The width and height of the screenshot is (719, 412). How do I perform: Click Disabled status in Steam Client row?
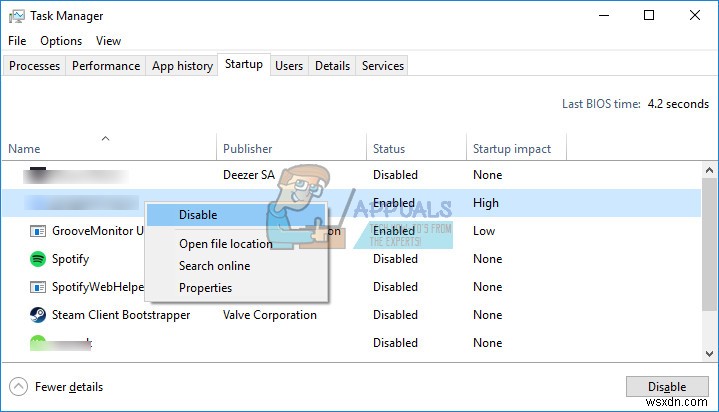[395, 315]
